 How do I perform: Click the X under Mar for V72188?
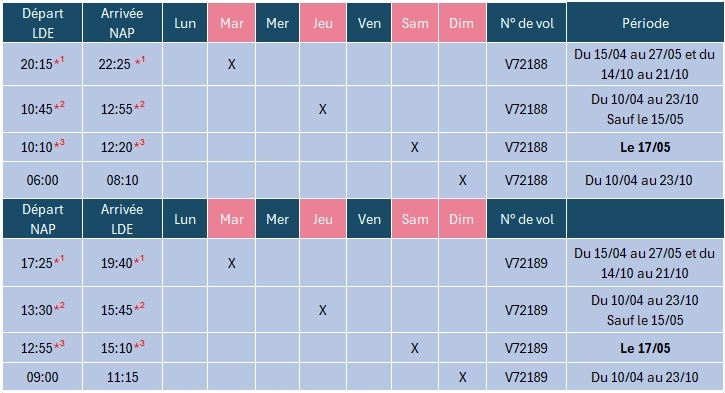(x=232, y=64)
